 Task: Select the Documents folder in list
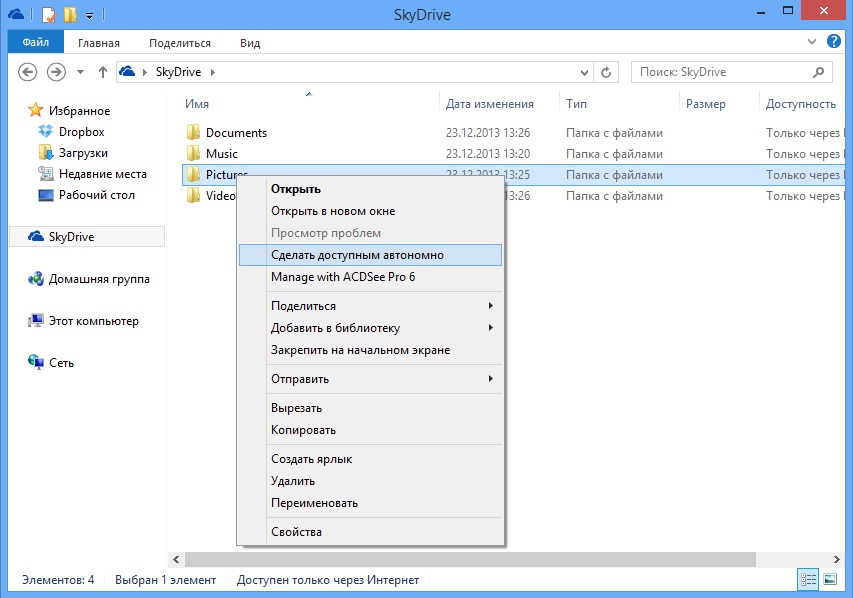236,133
